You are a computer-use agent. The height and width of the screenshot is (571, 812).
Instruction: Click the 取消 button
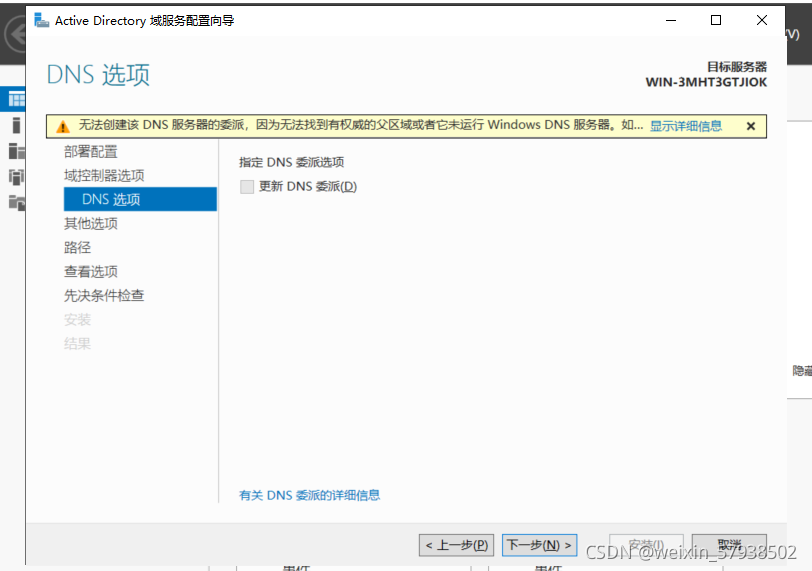tap(729, 545)
